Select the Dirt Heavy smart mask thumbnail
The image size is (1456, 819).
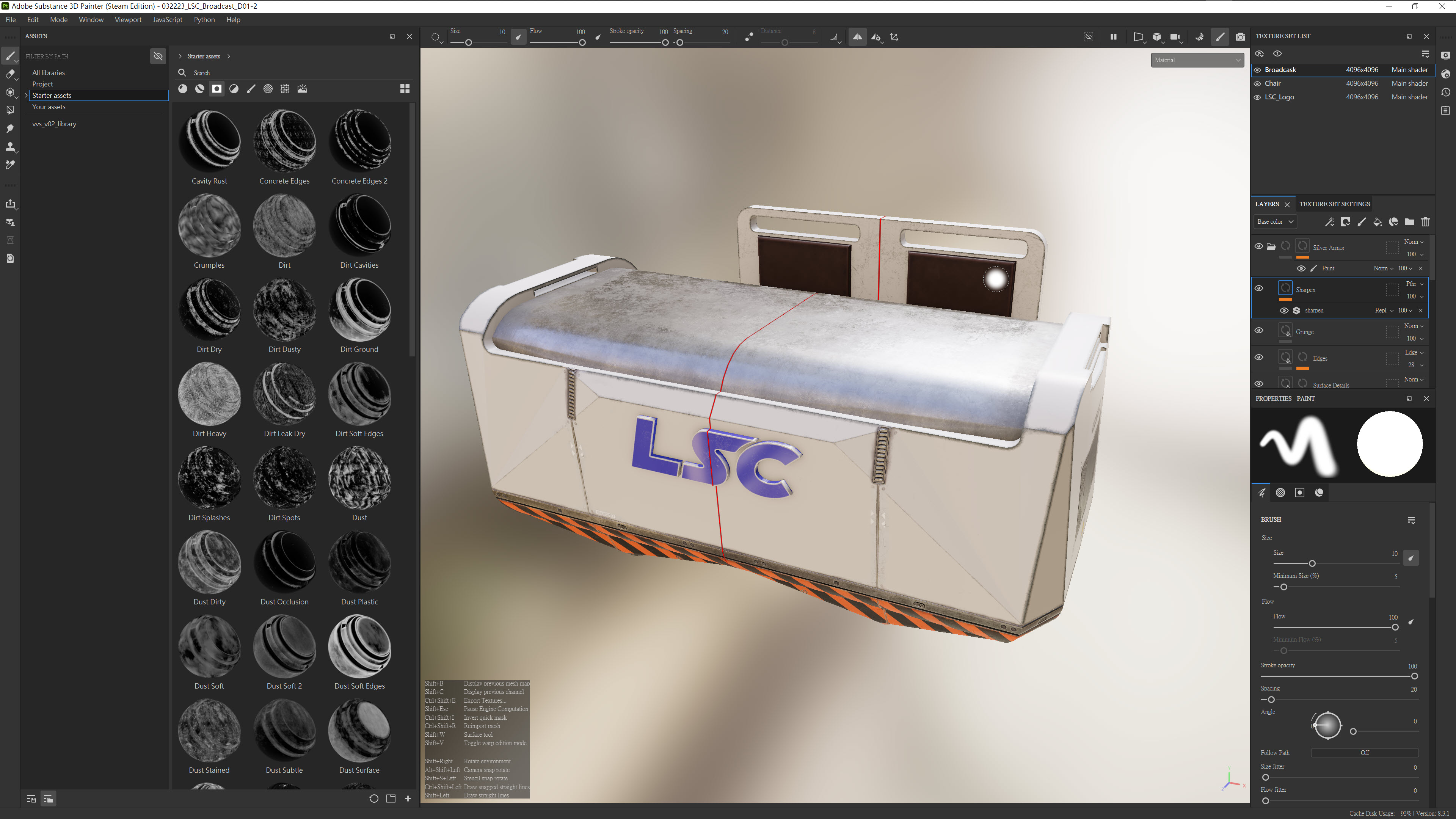[x=209, y=394]
